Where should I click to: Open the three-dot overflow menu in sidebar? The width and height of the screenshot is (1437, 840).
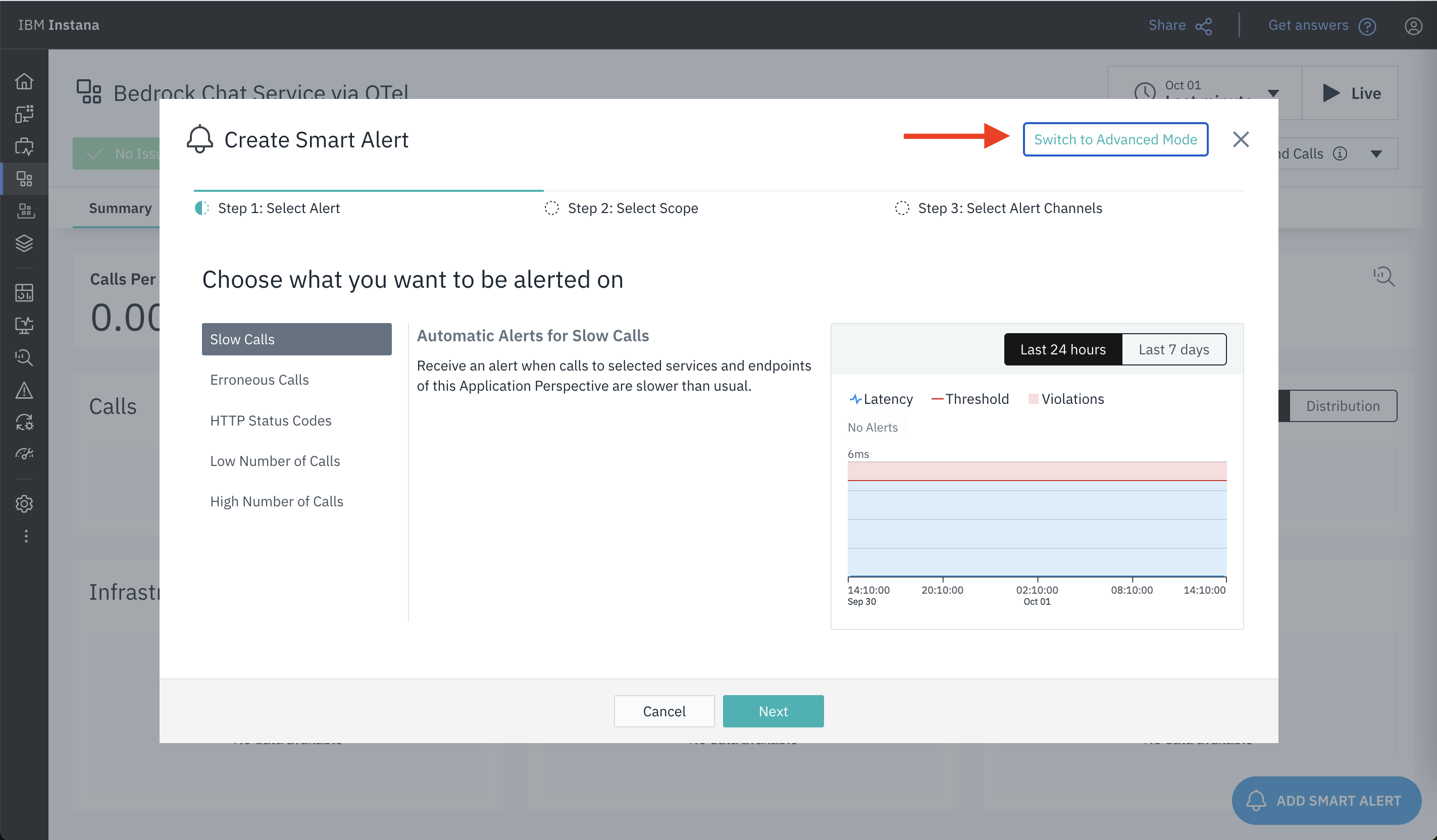[x=25, y=535]
